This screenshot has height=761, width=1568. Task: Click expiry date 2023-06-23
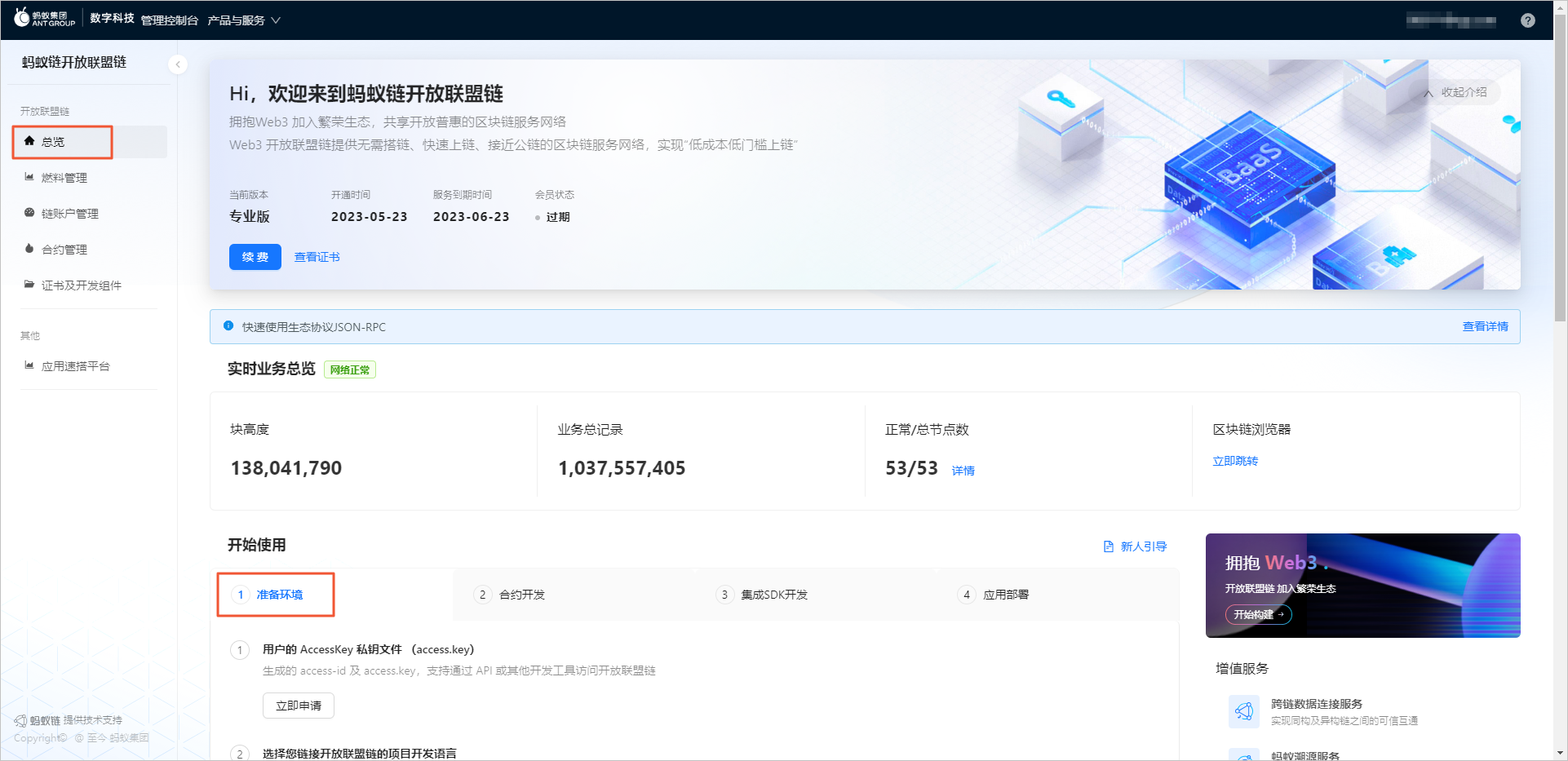coord(472,216)
